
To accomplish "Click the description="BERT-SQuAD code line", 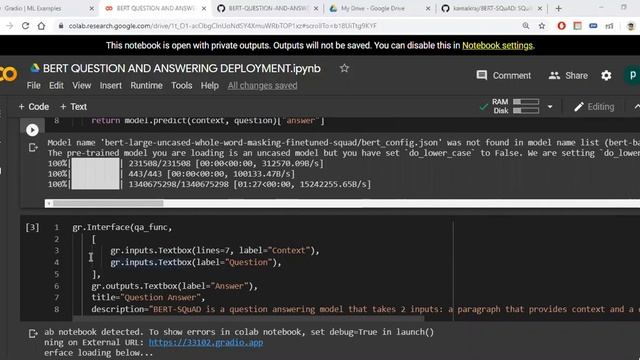I will point(365,309).
